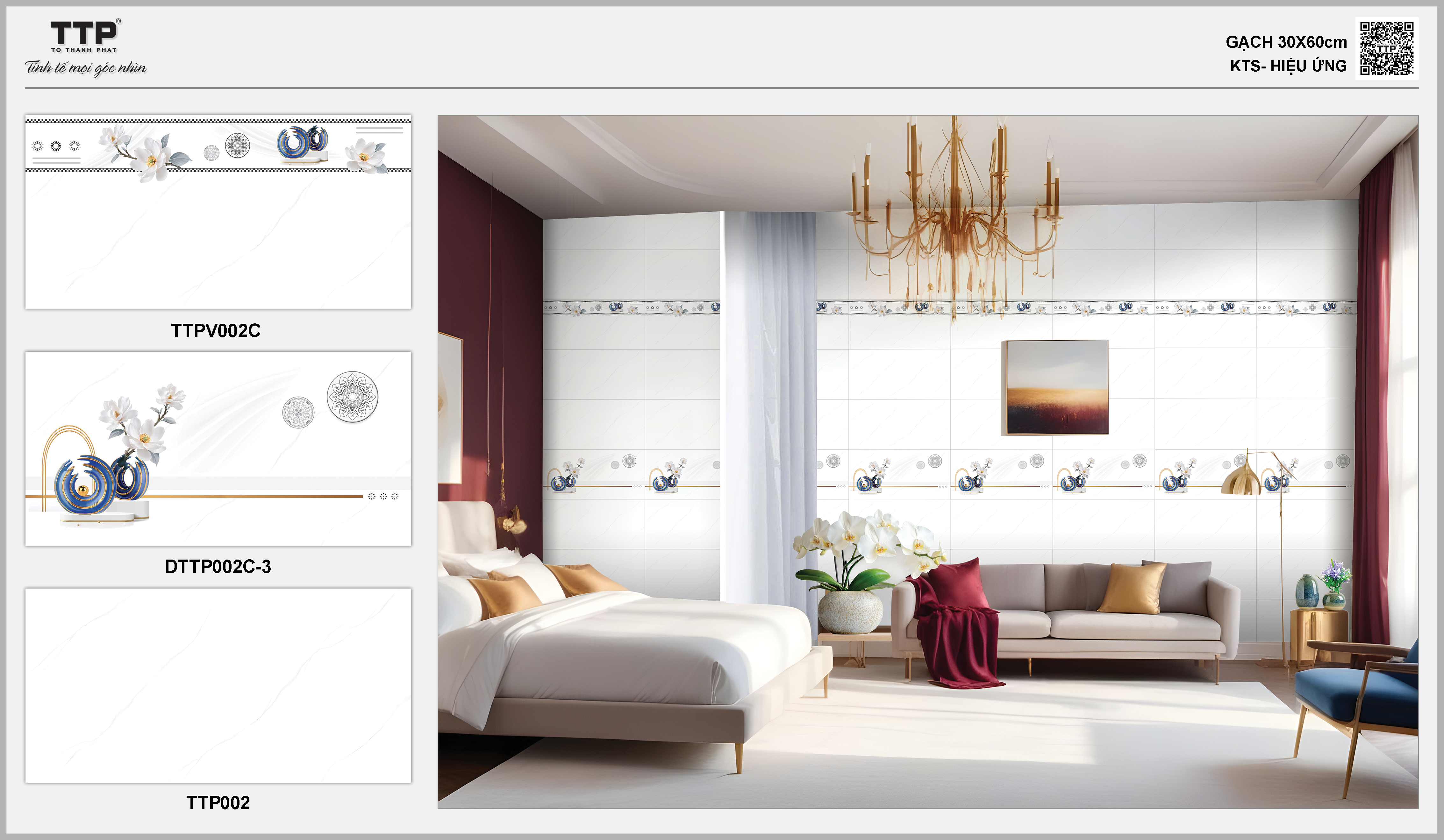This screenshot has width=1444, height=840.
Task: Click the 'TTP002' product code label
Action: (218, 803)
